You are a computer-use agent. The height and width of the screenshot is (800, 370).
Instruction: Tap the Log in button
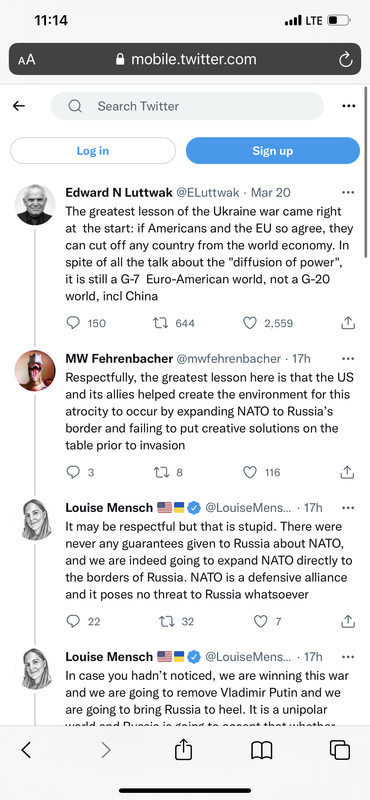point(93,151)
